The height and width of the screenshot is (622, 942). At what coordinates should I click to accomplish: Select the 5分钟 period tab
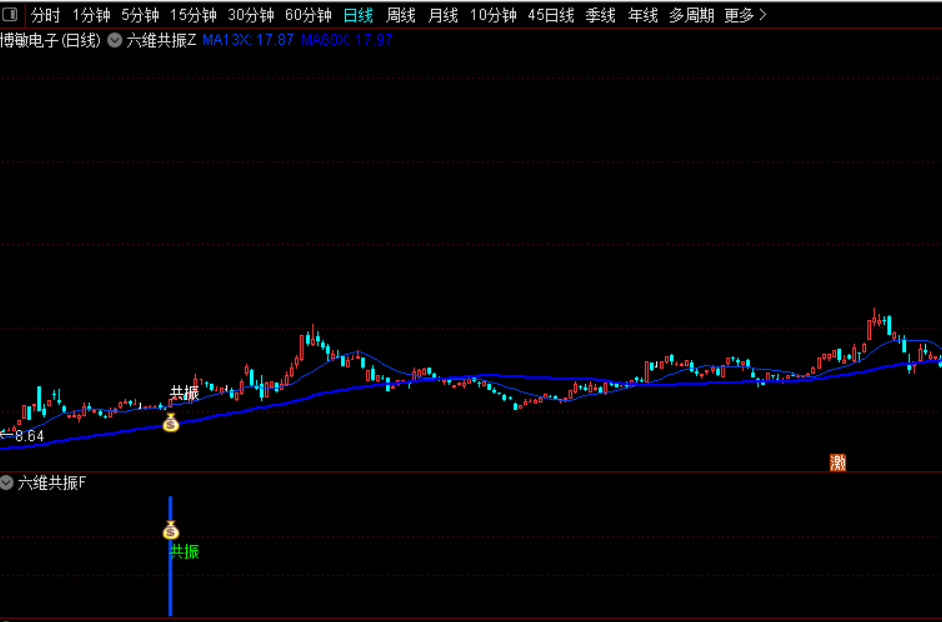tap(140, 15)
